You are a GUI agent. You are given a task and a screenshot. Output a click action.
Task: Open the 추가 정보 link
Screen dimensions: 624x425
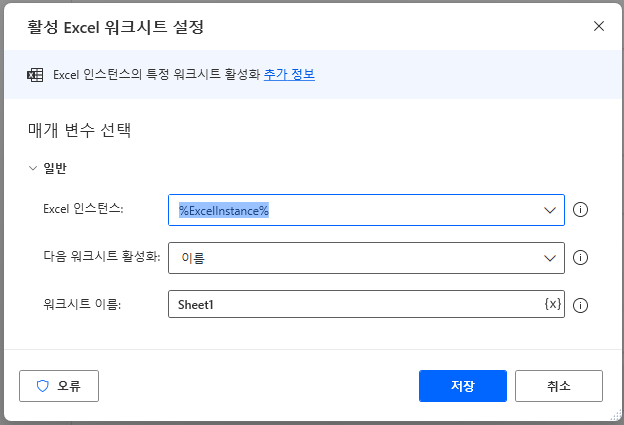click(x=289, y=74)
